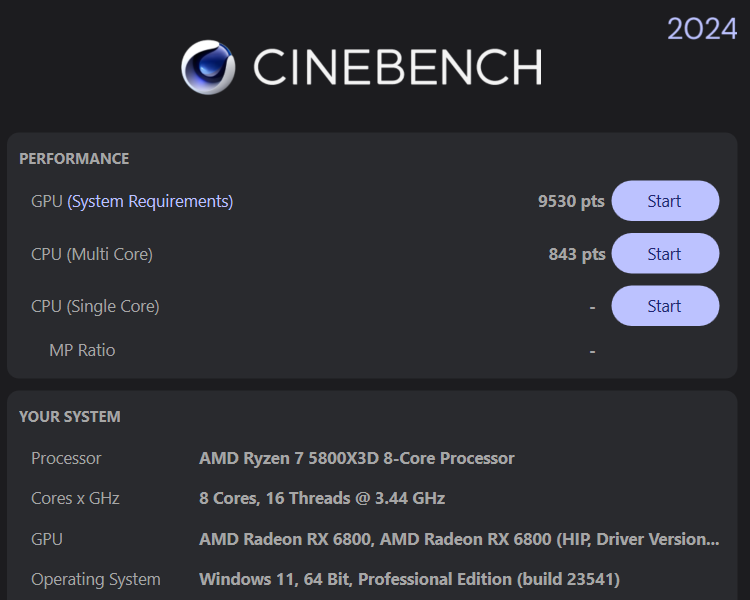Click the CINEBENCH title text
Image resolution: width=750 pixels, height=600 pixels.
pyautogui.click(x=397, y=67)
